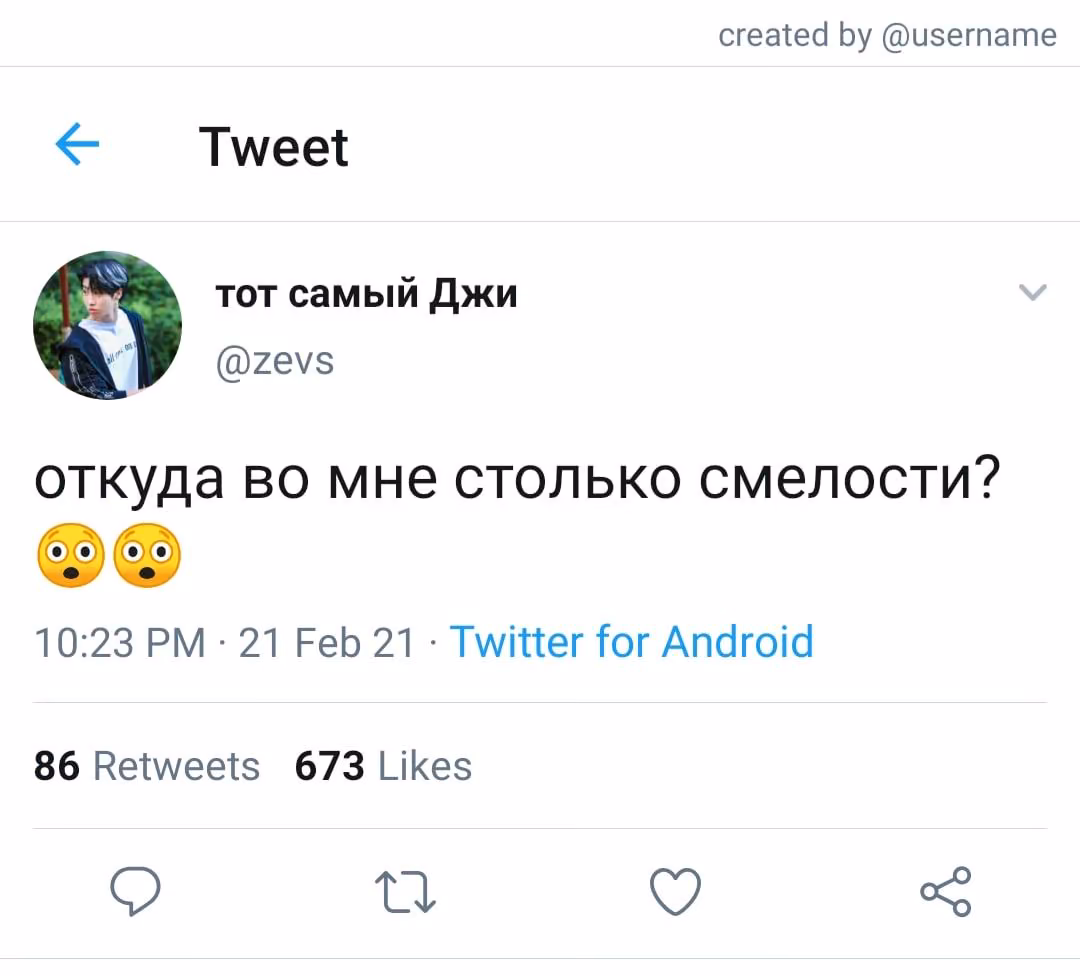Viewport: 1080px width, 976px height.
Task: Open tweet options chevron dropdown
Action: (1032, 292)
